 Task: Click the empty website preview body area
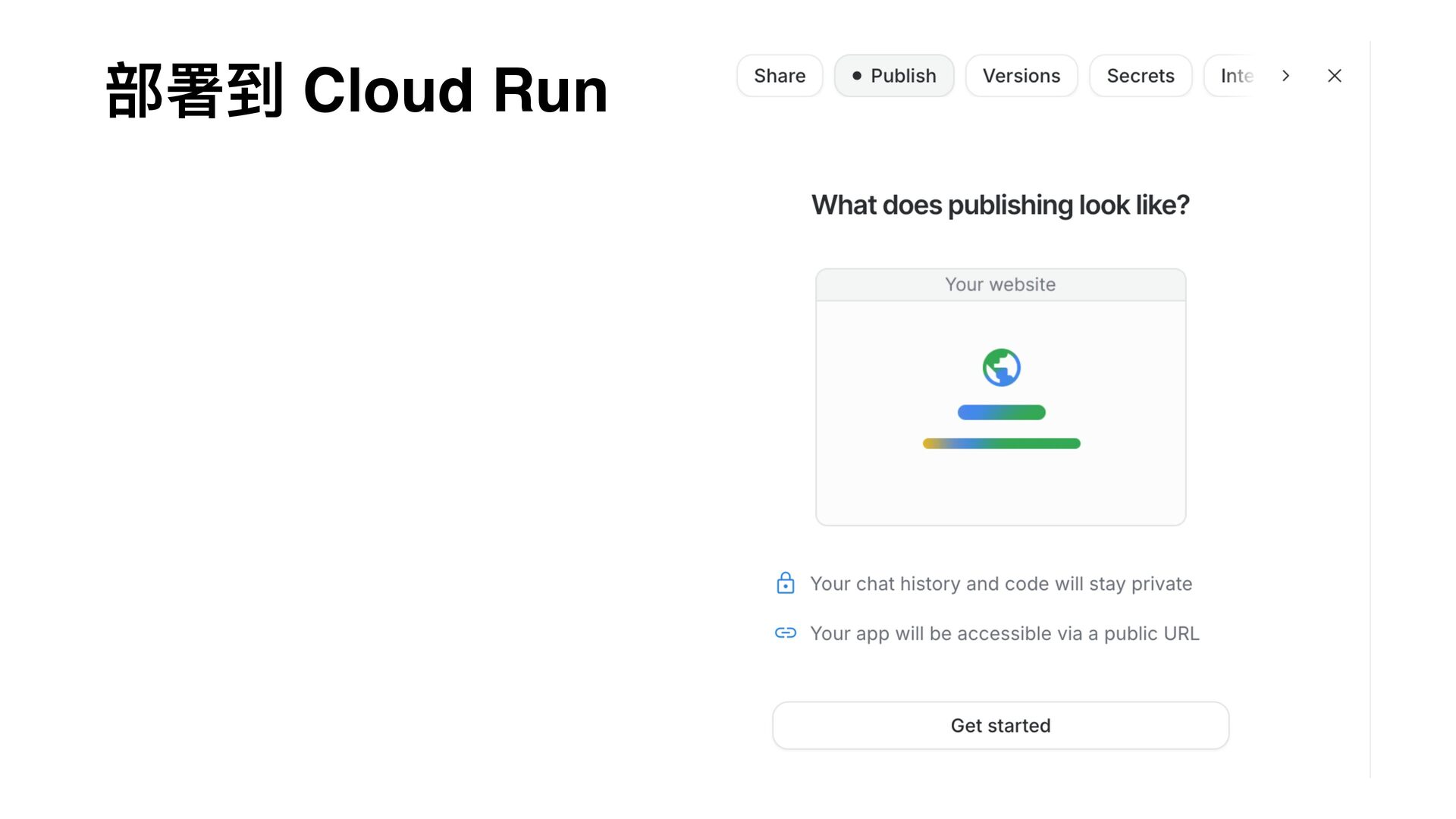[x=1001, y=489]
